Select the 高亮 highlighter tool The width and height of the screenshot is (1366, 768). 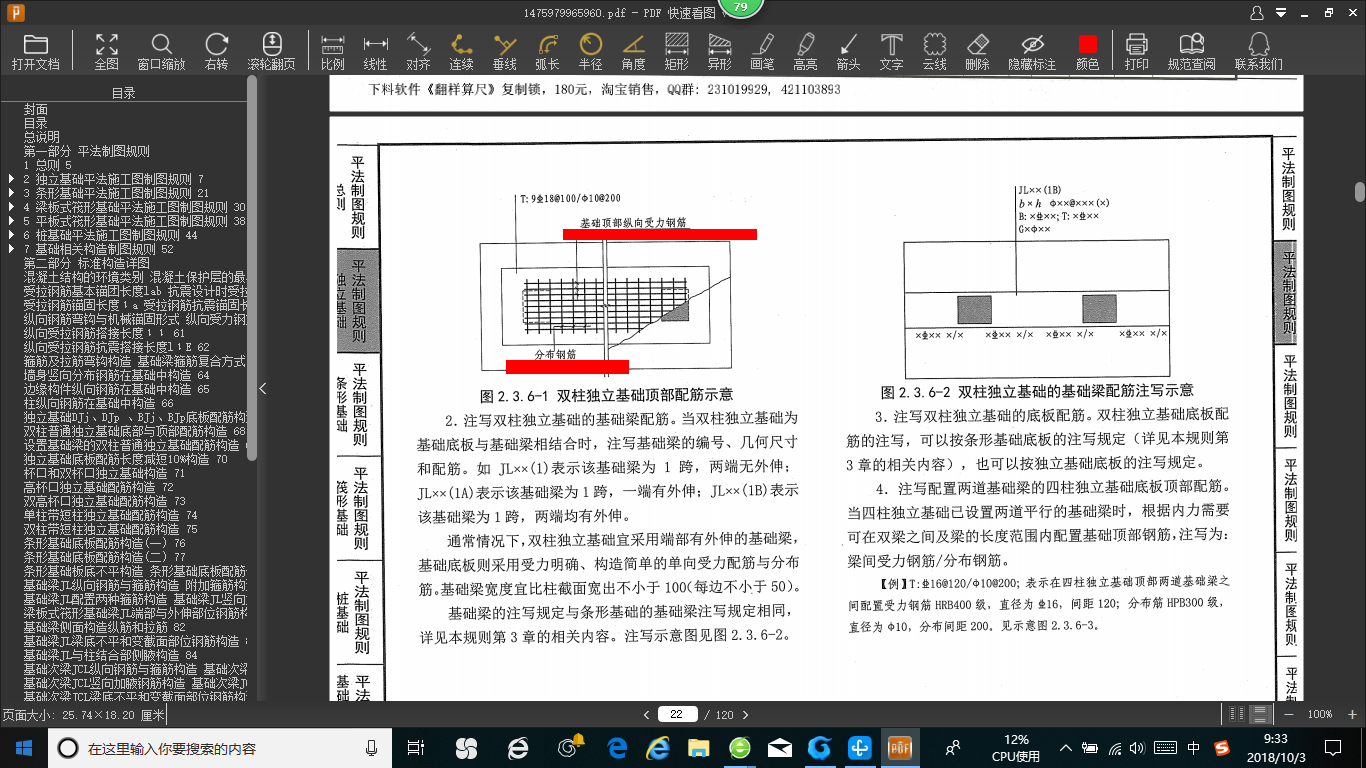[805, 51]
